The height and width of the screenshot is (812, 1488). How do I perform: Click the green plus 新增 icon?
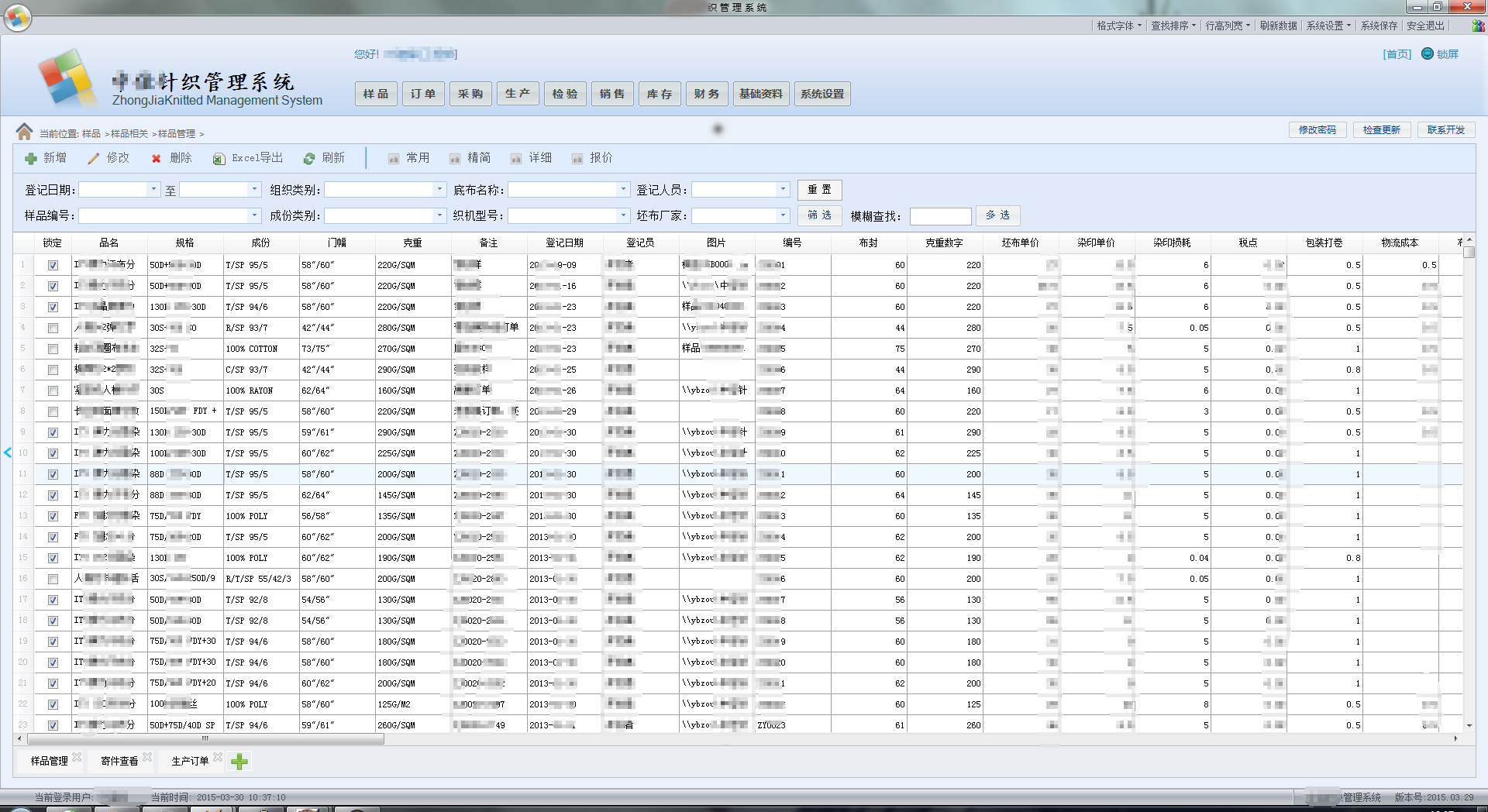pos(31,159)
